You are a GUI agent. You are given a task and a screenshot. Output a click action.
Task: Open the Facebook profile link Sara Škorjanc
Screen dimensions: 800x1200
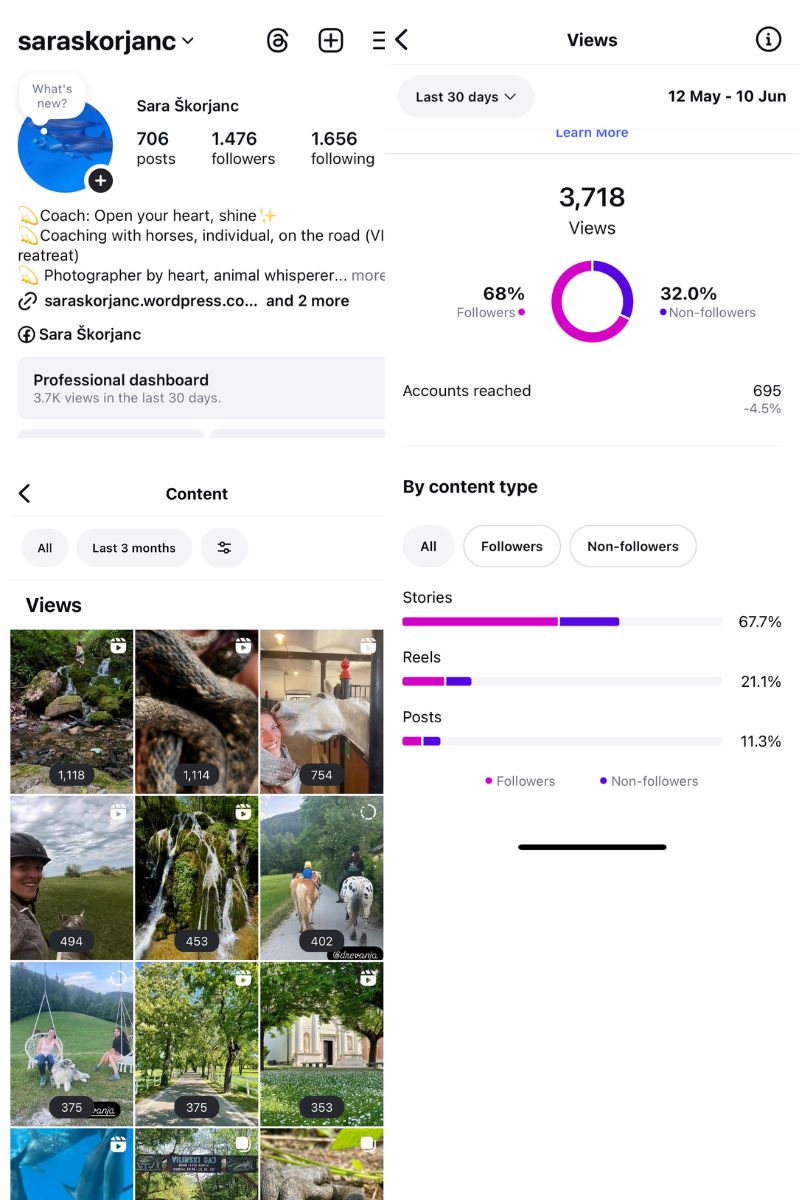point(80,334)
